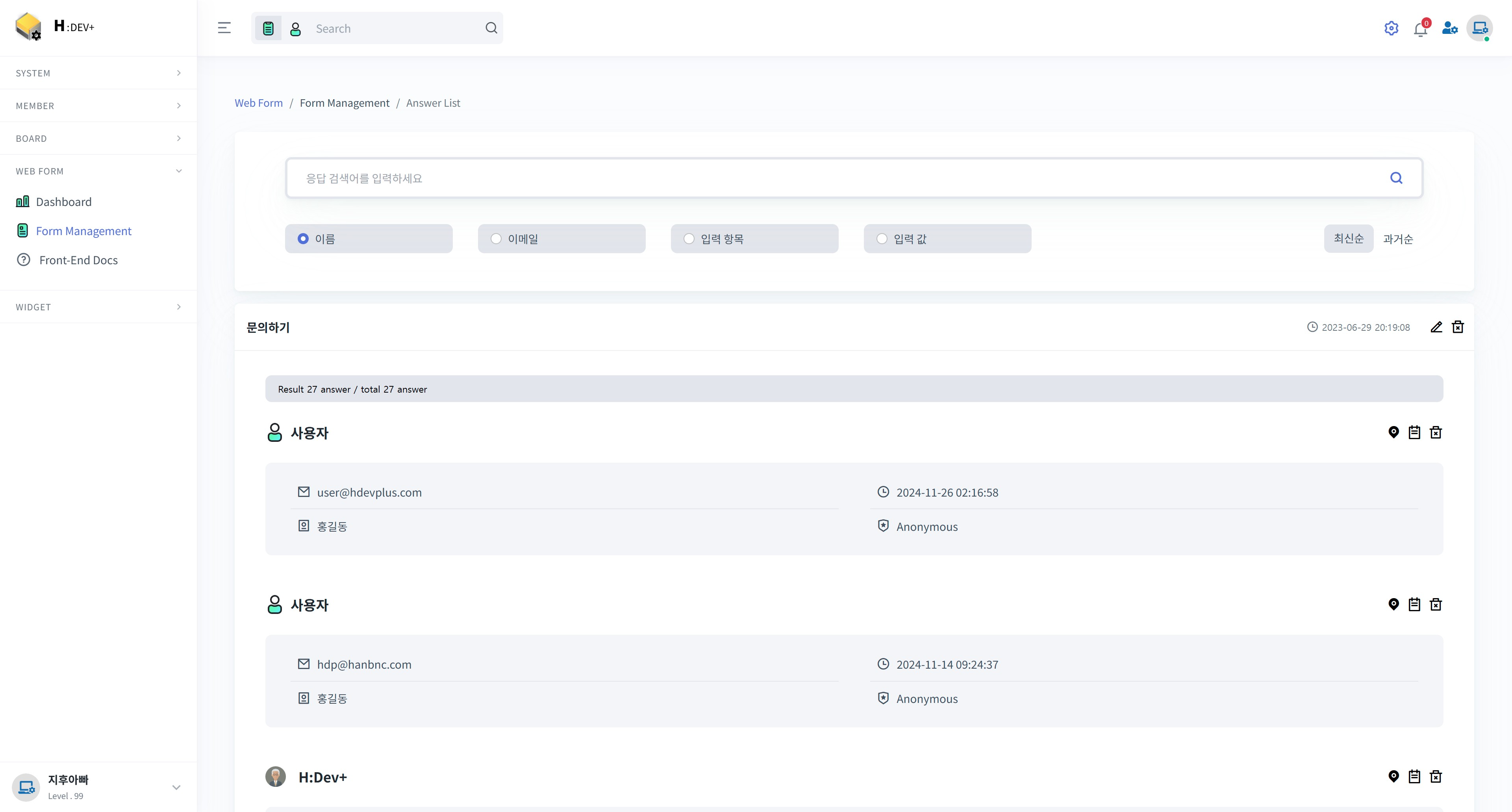Select the member search mode icon in top search
This screenshot has height=812, width=1512.
point(296,28)
